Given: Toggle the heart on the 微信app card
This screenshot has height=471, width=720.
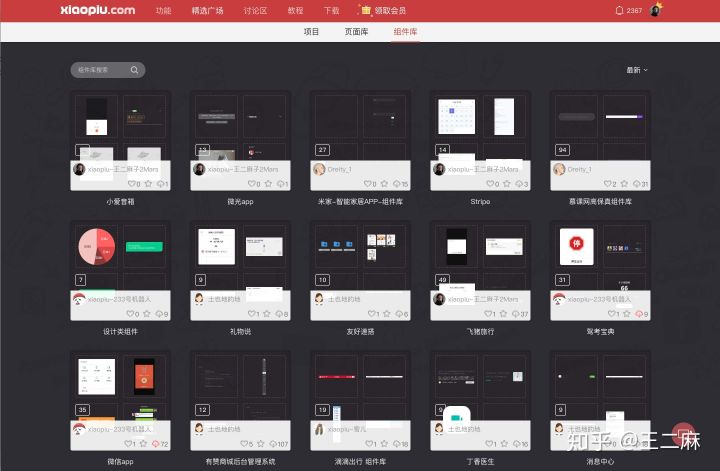Looking at the screenshot, I should [127, 443].
